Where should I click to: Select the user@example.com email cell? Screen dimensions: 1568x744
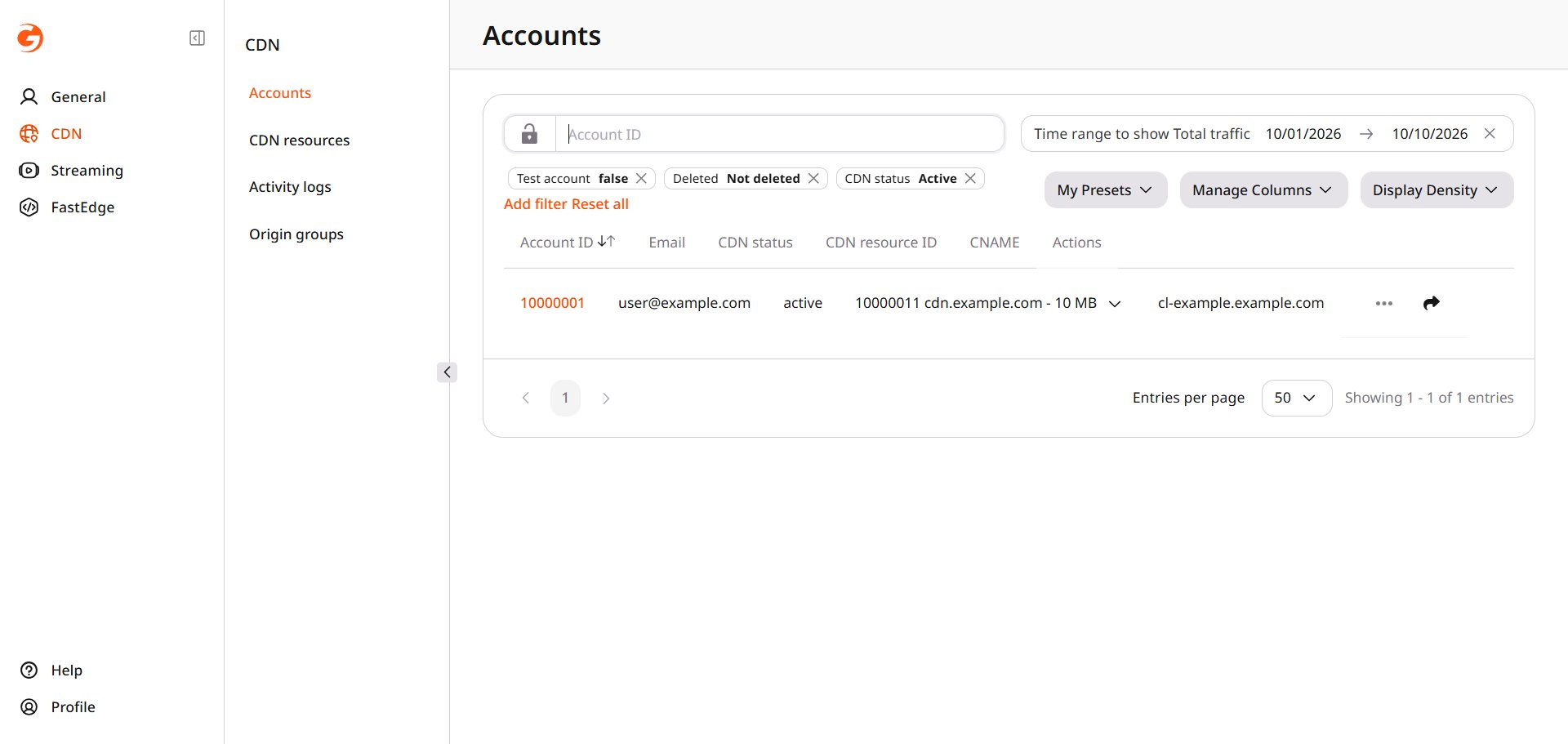[684, 303]
